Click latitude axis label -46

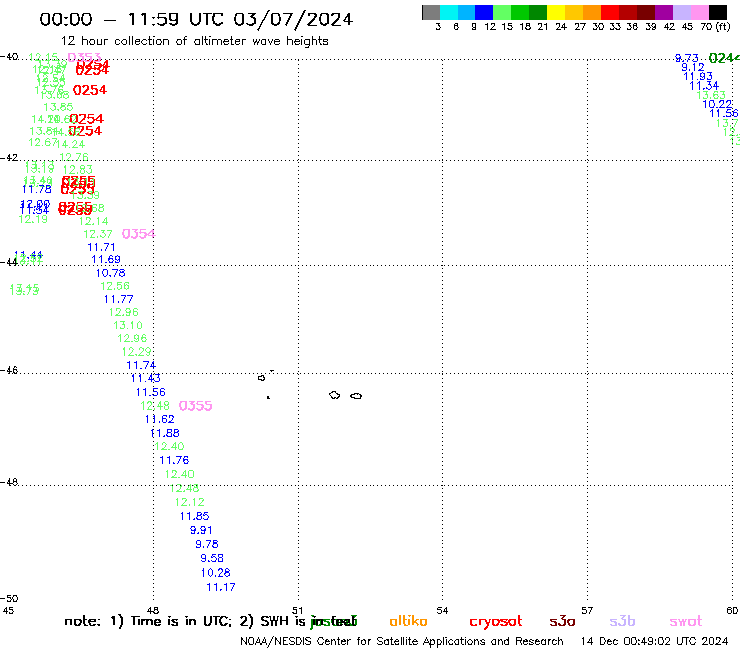pyautogui.click(x=9, y=371)
